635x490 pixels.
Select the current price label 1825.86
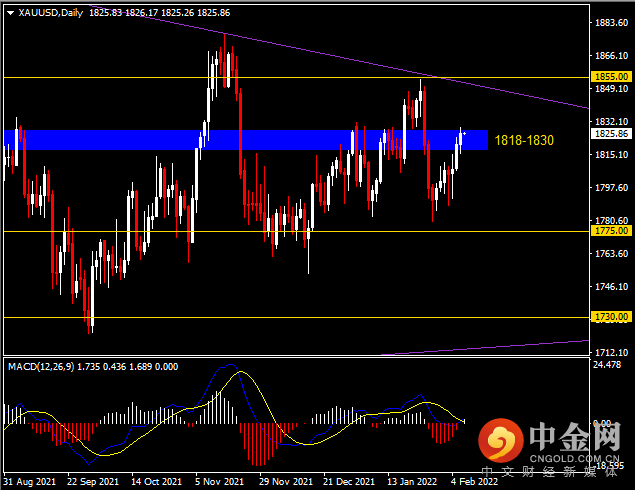(612, 134)
